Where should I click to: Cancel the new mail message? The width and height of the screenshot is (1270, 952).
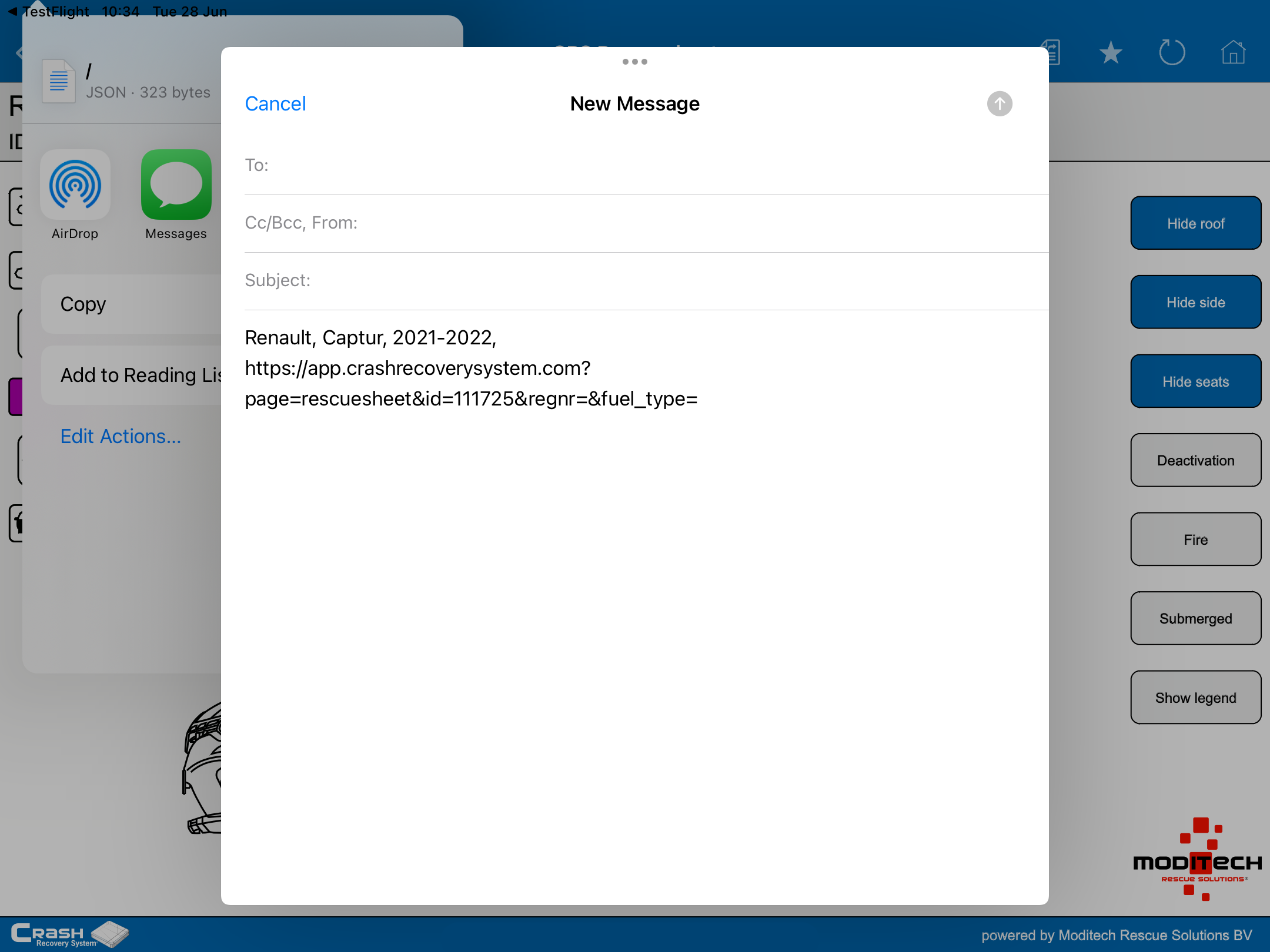pyautogui.click(x=275, y=104)
